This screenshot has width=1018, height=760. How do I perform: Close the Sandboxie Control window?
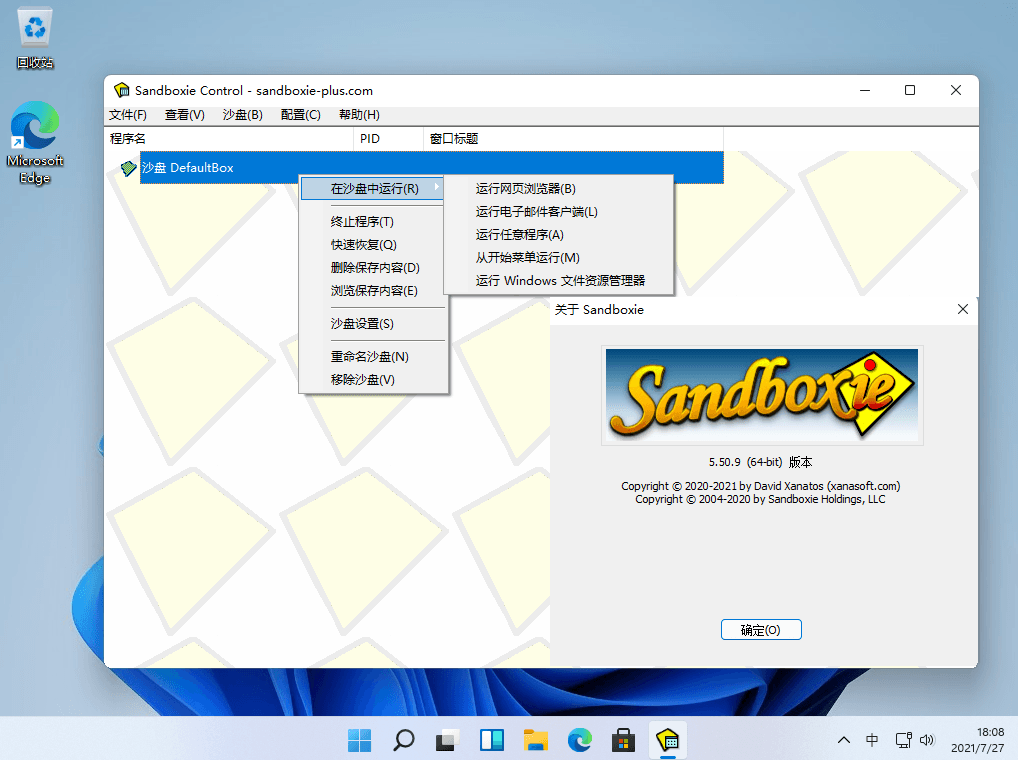[x=956, y=90]
